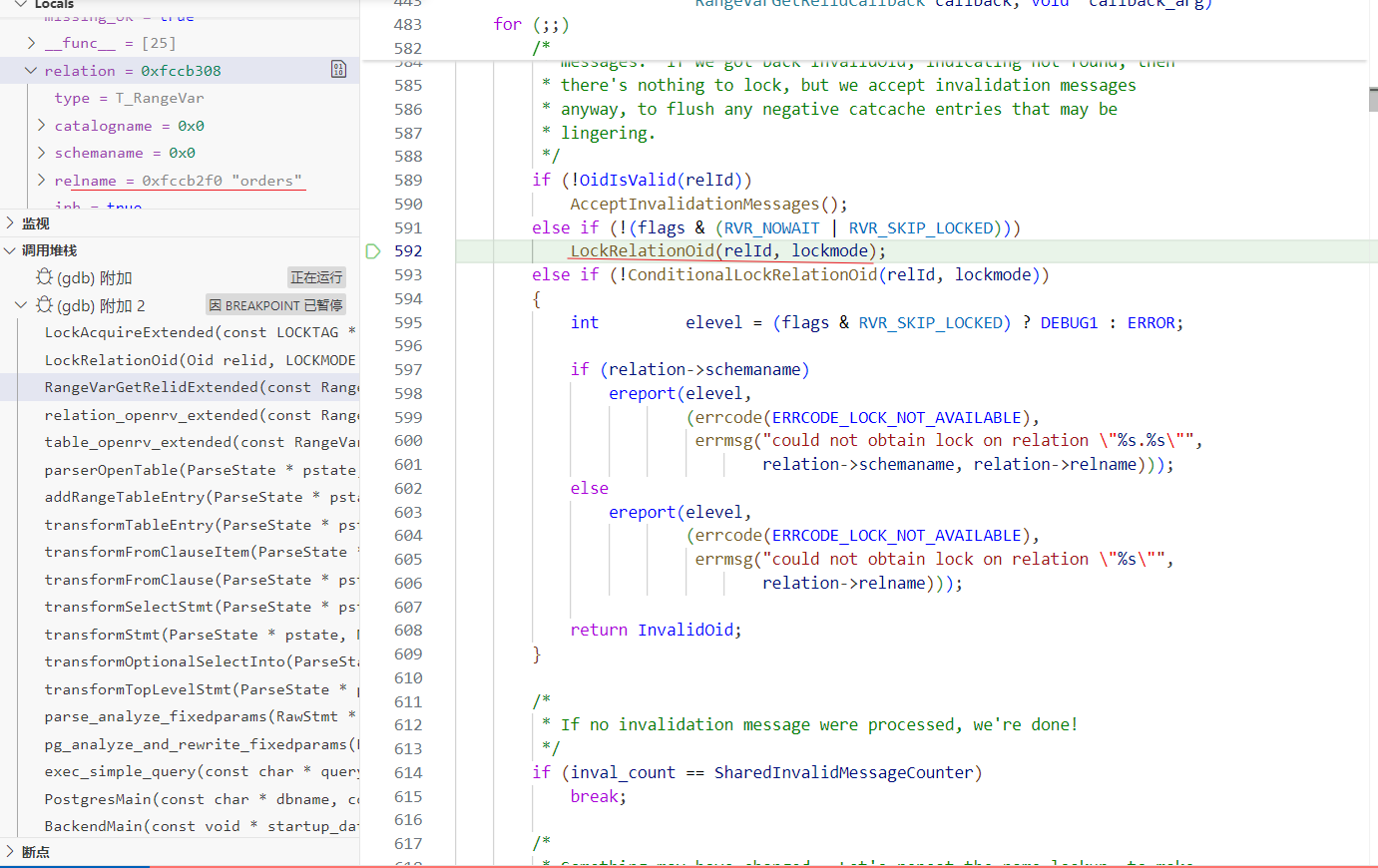Expand the 断点 breakpoints panel
Screen dimensions: 1378x868
pyautogui.click(x=10, y=852)
